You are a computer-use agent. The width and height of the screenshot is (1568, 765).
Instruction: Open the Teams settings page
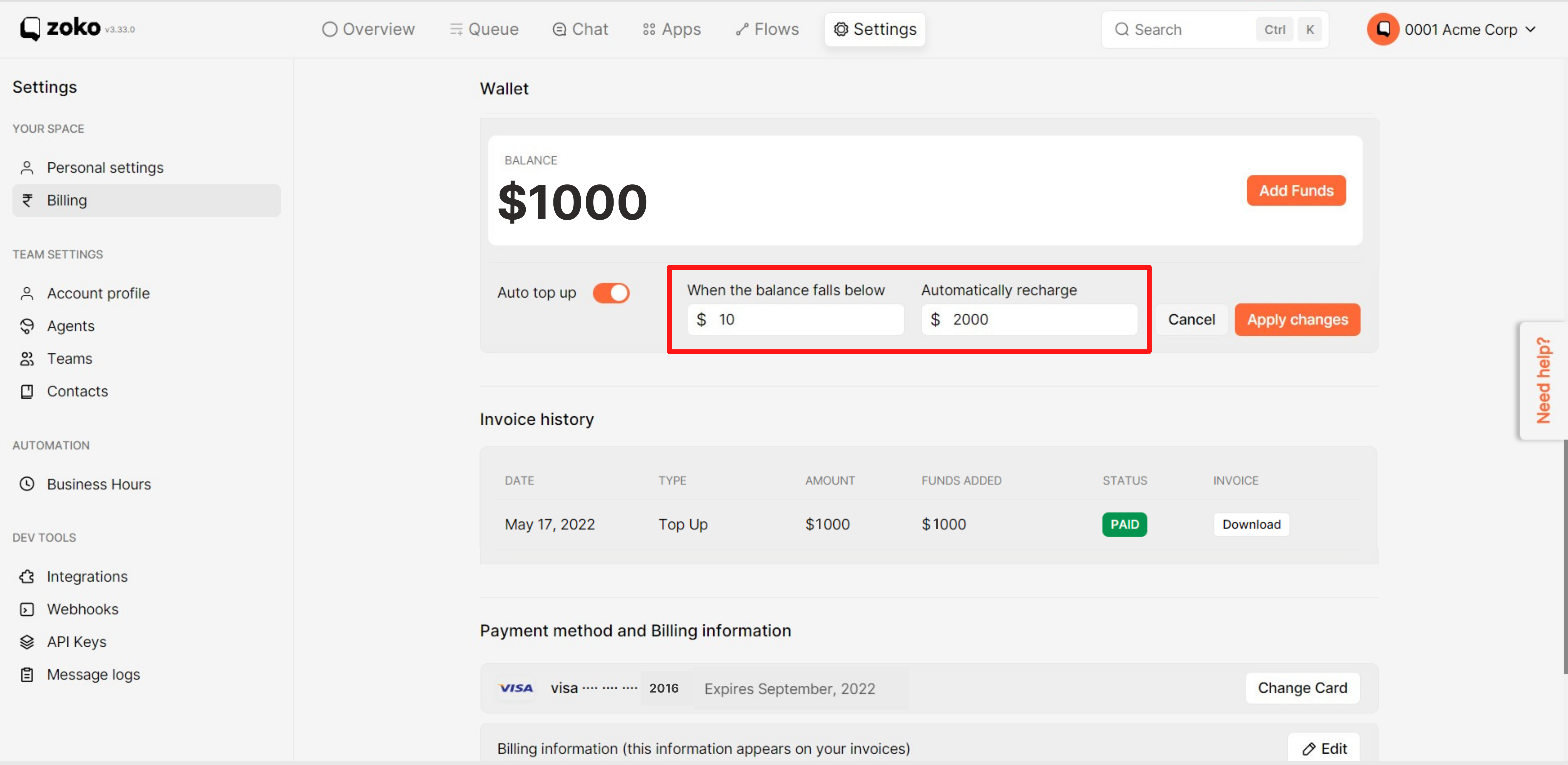tap(146, 359)
